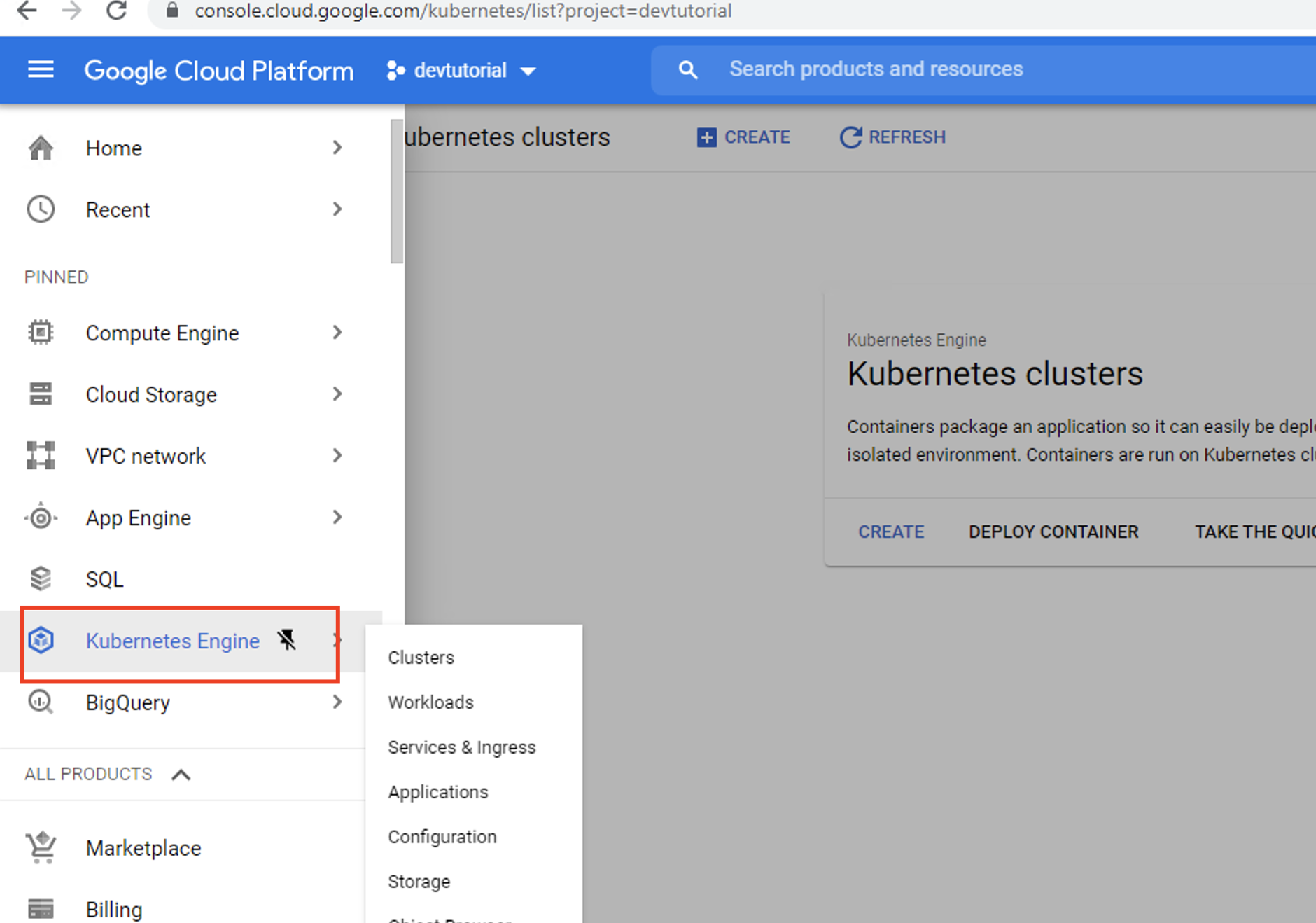This screenshot has height=923, width=1316.
Task: Open Services & Ingress submenu item
Action: (x=462, y=747)
